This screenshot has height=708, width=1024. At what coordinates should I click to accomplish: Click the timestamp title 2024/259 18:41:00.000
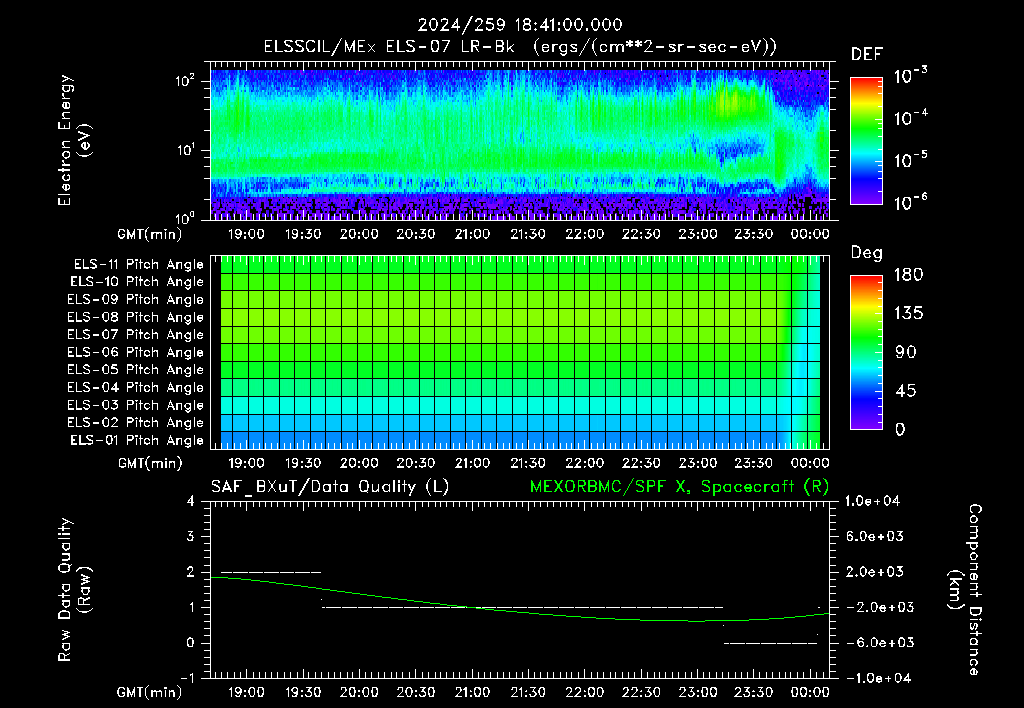[x=520, y=25]
